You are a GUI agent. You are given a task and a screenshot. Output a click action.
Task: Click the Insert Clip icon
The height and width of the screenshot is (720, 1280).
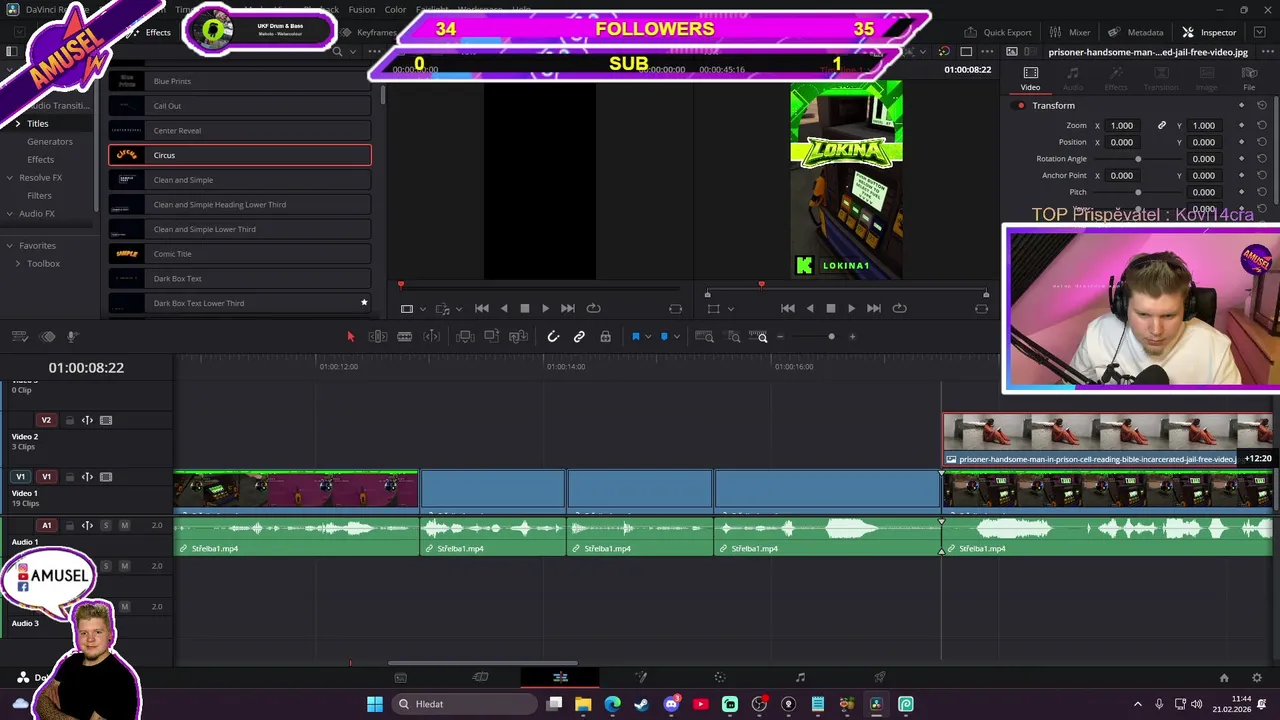(465, 337)
